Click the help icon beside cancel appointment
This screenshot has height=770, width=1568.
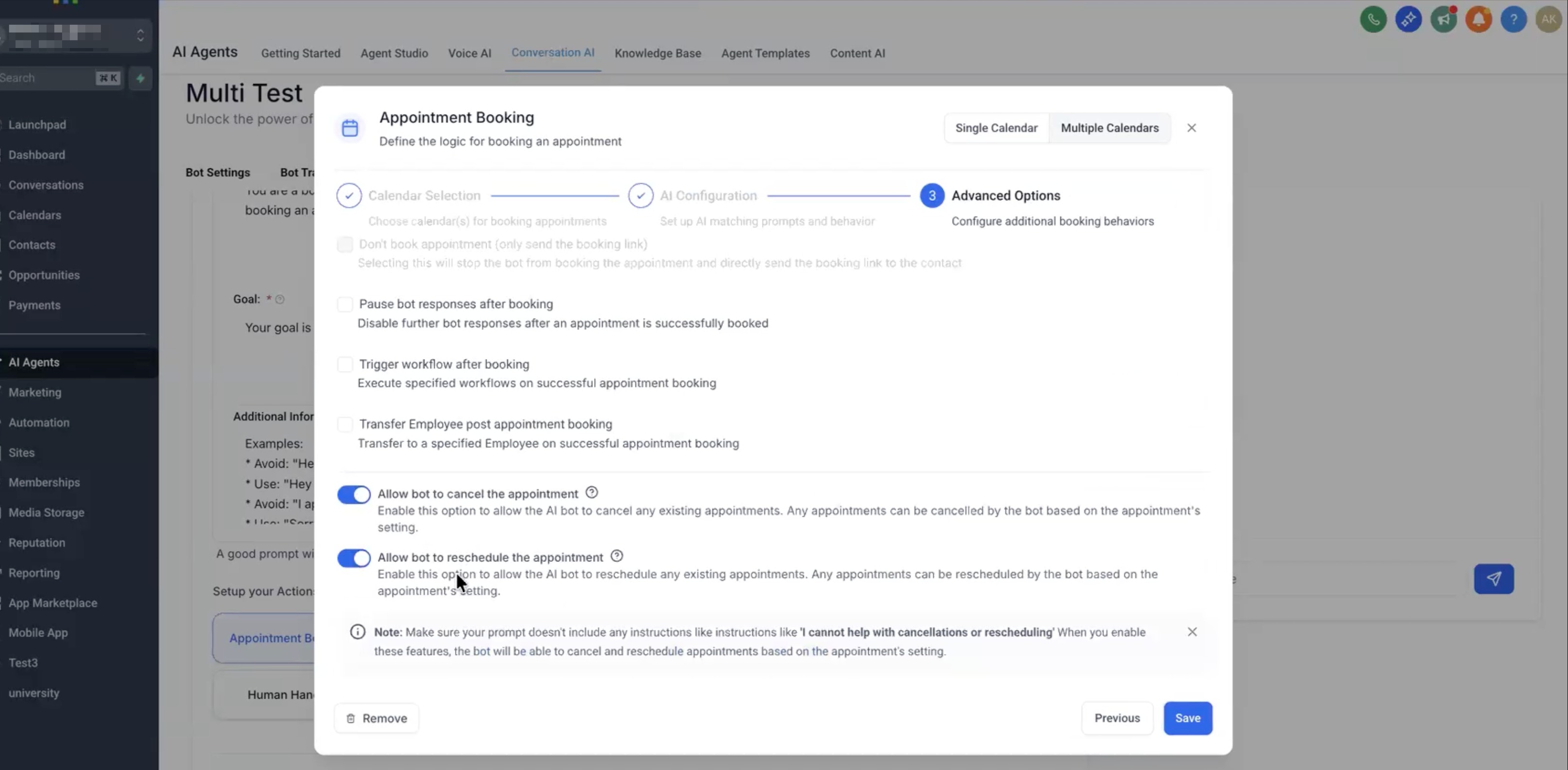point(591,492)
